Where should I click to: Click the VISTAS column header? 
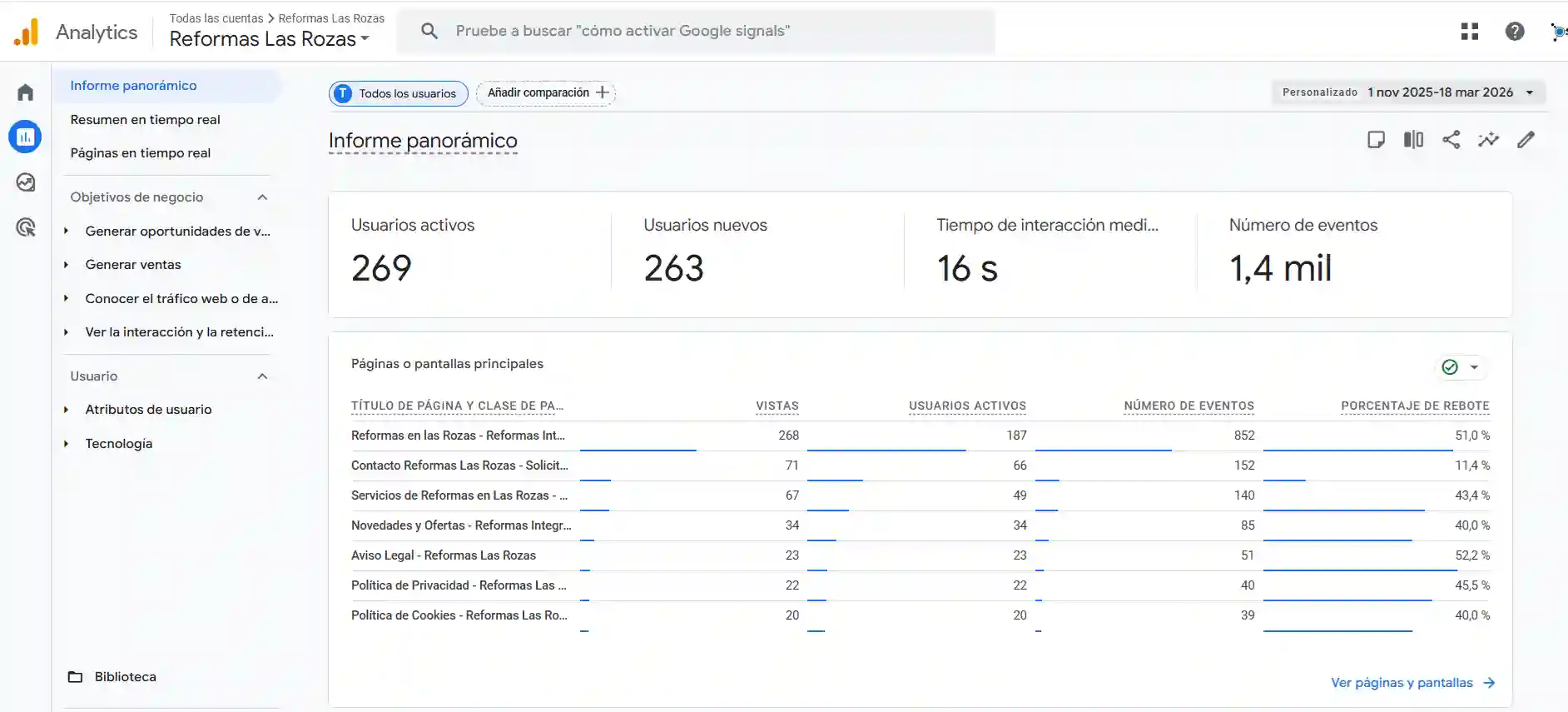[777, 406]
